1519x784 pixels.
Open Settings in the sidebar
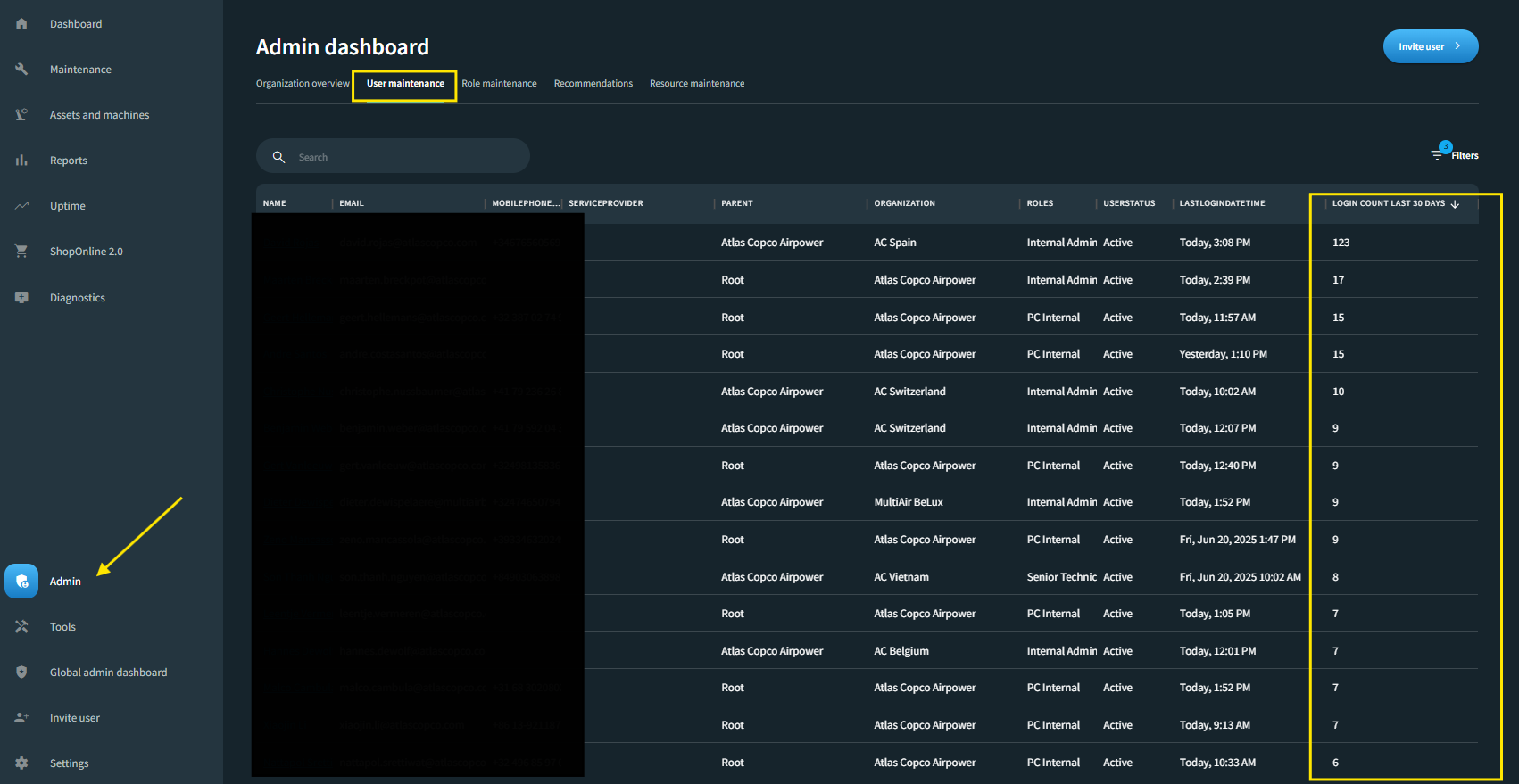(x=70, y=763)
